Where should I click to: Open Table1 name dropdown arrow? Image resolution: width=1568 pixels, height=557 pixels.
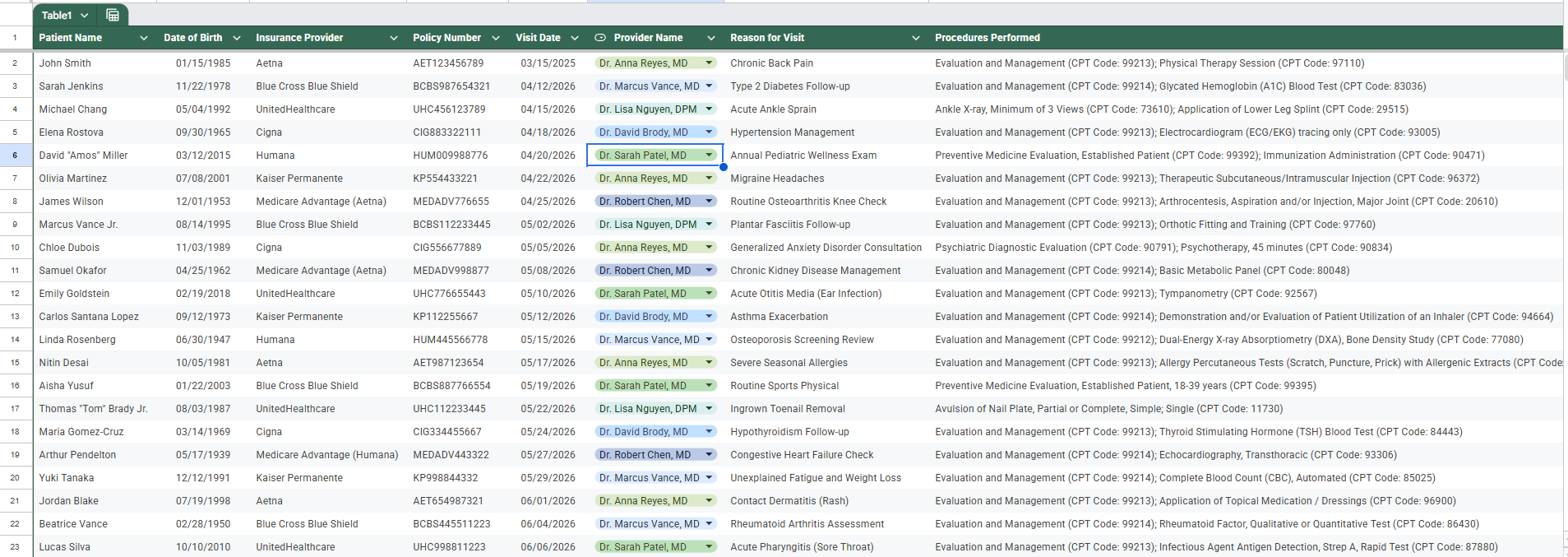point(85,16)
